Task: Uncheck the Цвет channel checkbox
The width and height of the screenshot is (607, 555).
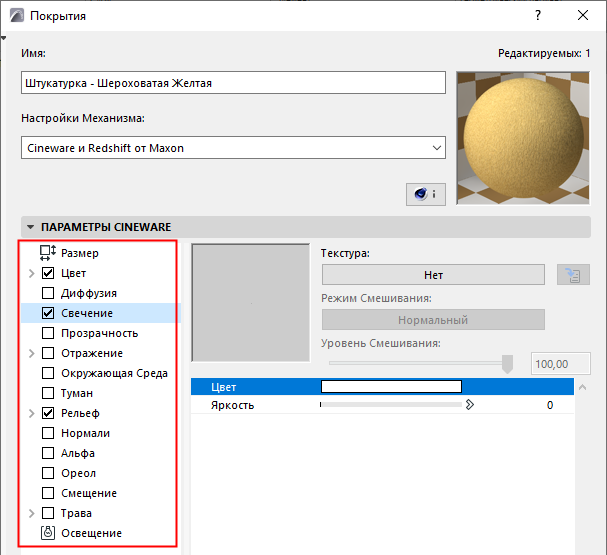Action: (48, 273)
